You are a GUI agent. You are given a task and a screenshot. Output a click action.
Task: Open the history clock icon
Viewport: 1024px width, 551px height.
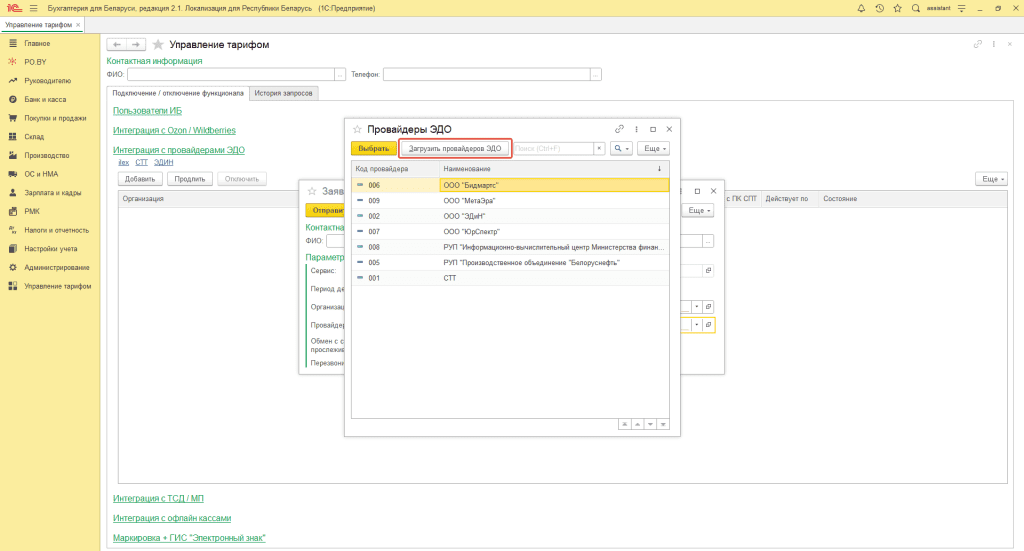point(879,8)
